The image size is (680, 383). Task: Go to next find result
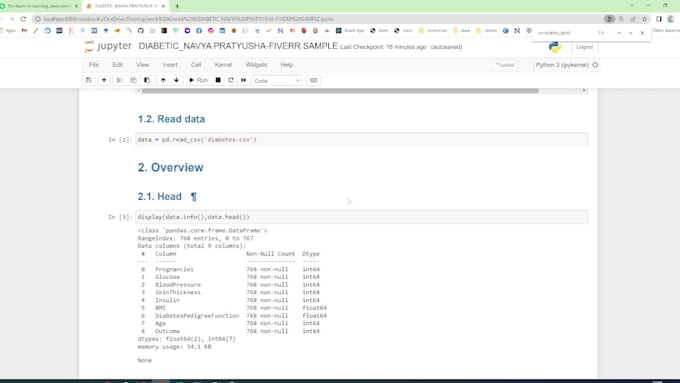(x=631, y=33)
